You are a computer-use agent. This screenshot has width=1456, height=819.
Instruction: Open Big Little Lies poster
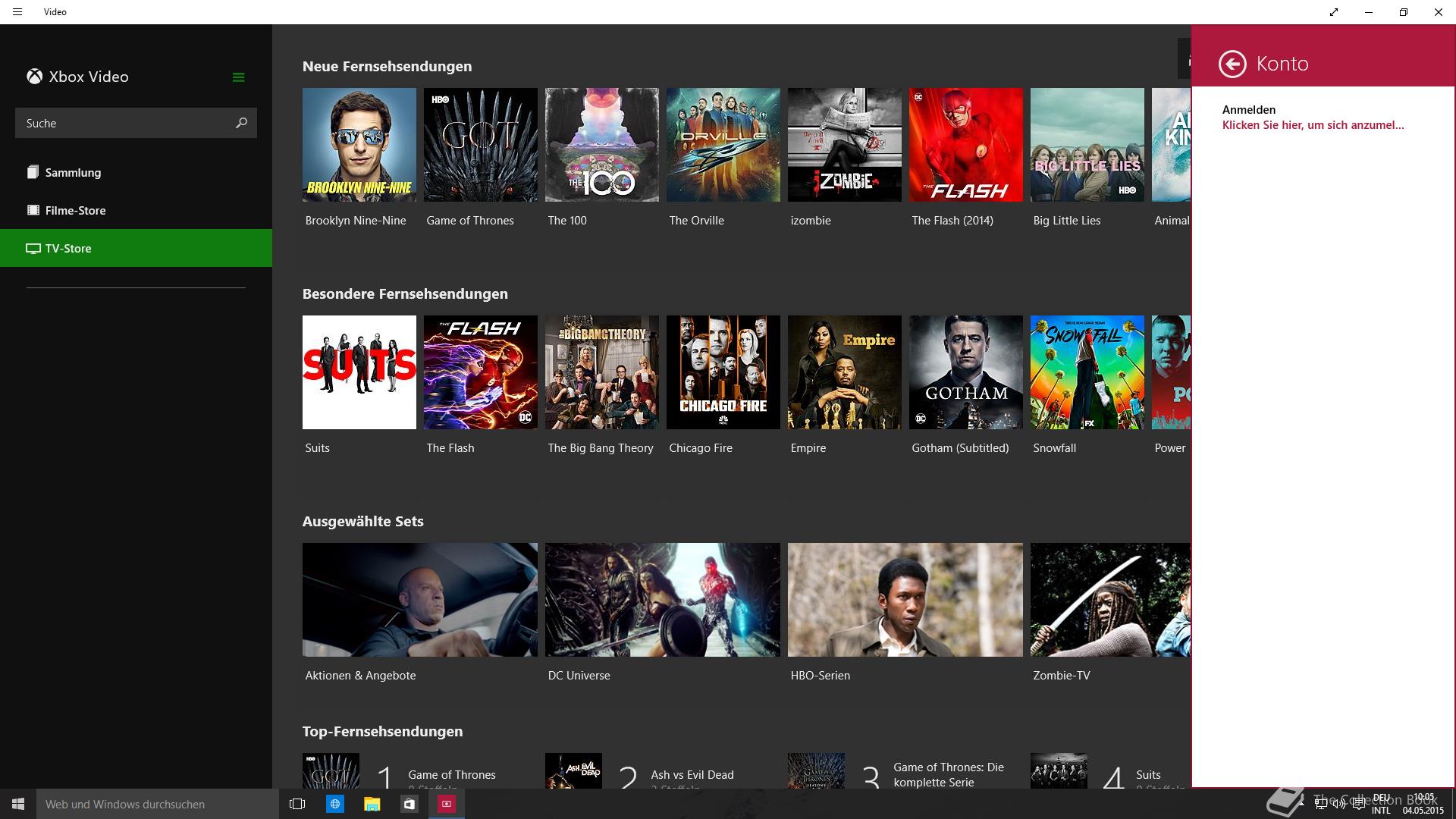1087,145
